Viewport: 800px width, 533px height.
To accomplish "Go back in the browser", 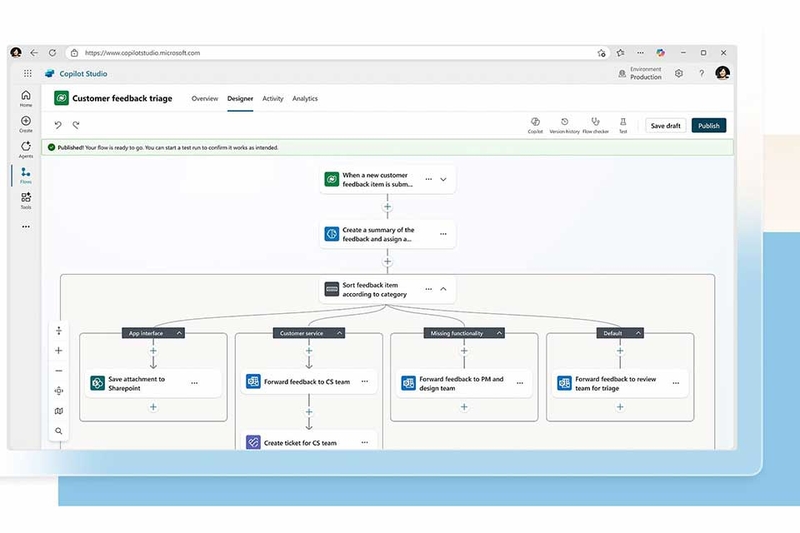I will (x=34, y=53).
